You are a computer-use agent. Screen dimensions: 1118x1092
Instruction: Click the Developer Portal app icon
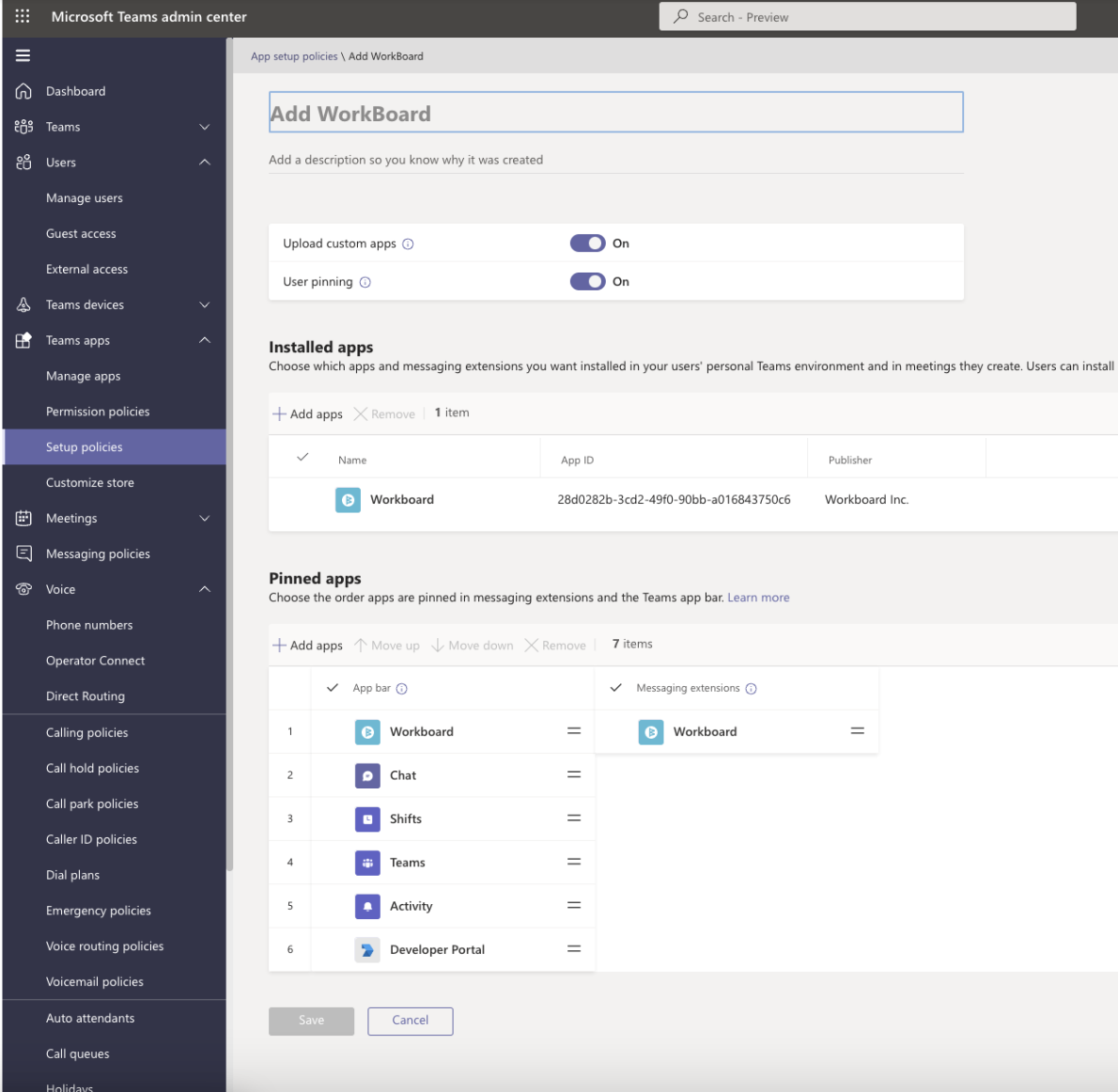[x=367, y=949]
